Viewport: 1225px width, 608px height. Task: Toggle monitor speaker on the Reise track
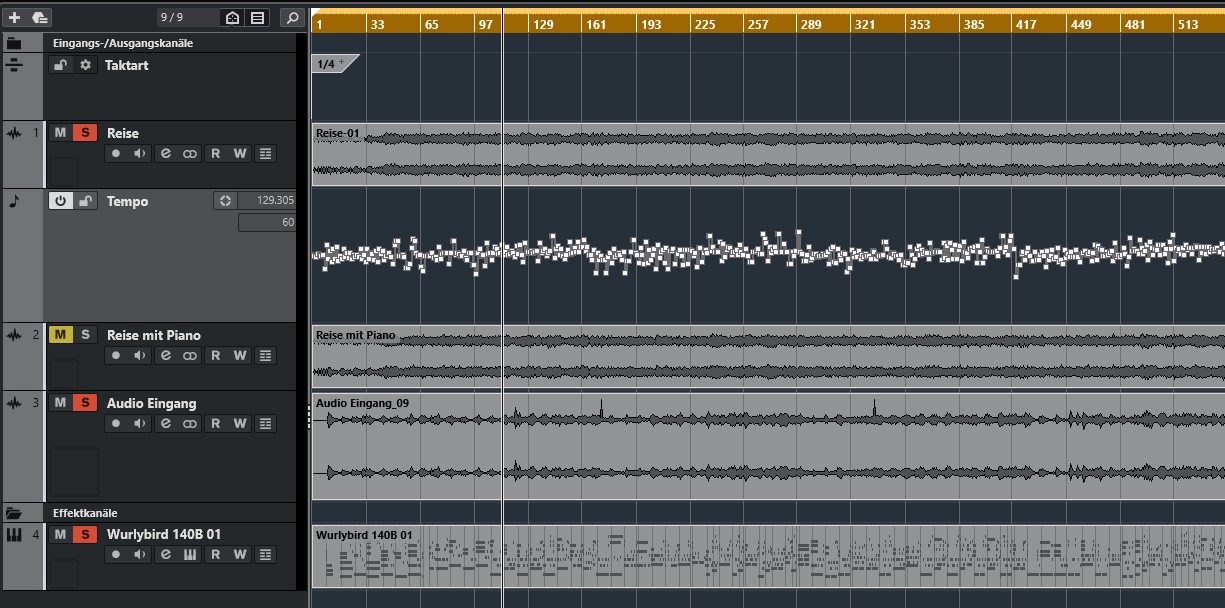[141, 154]
